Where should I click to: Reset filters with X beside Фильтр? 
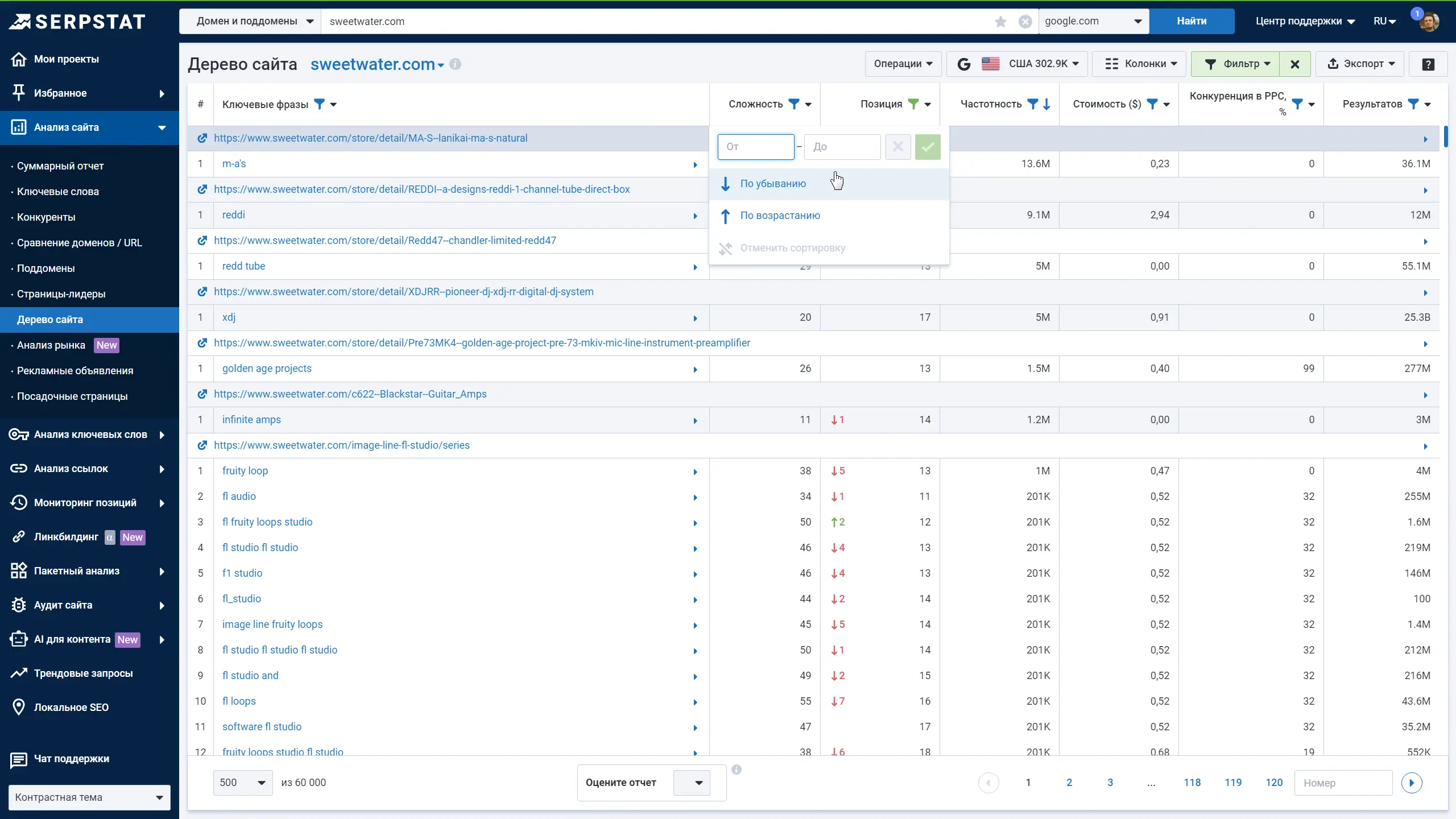pyautogui.click(x=1294, y=64)
